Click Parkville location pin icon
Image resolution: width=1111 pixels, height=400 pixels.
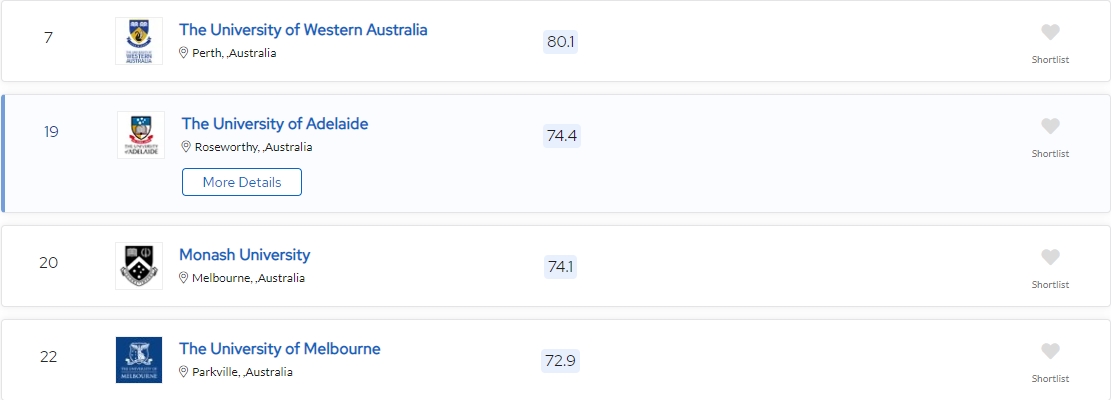[184, 372]
